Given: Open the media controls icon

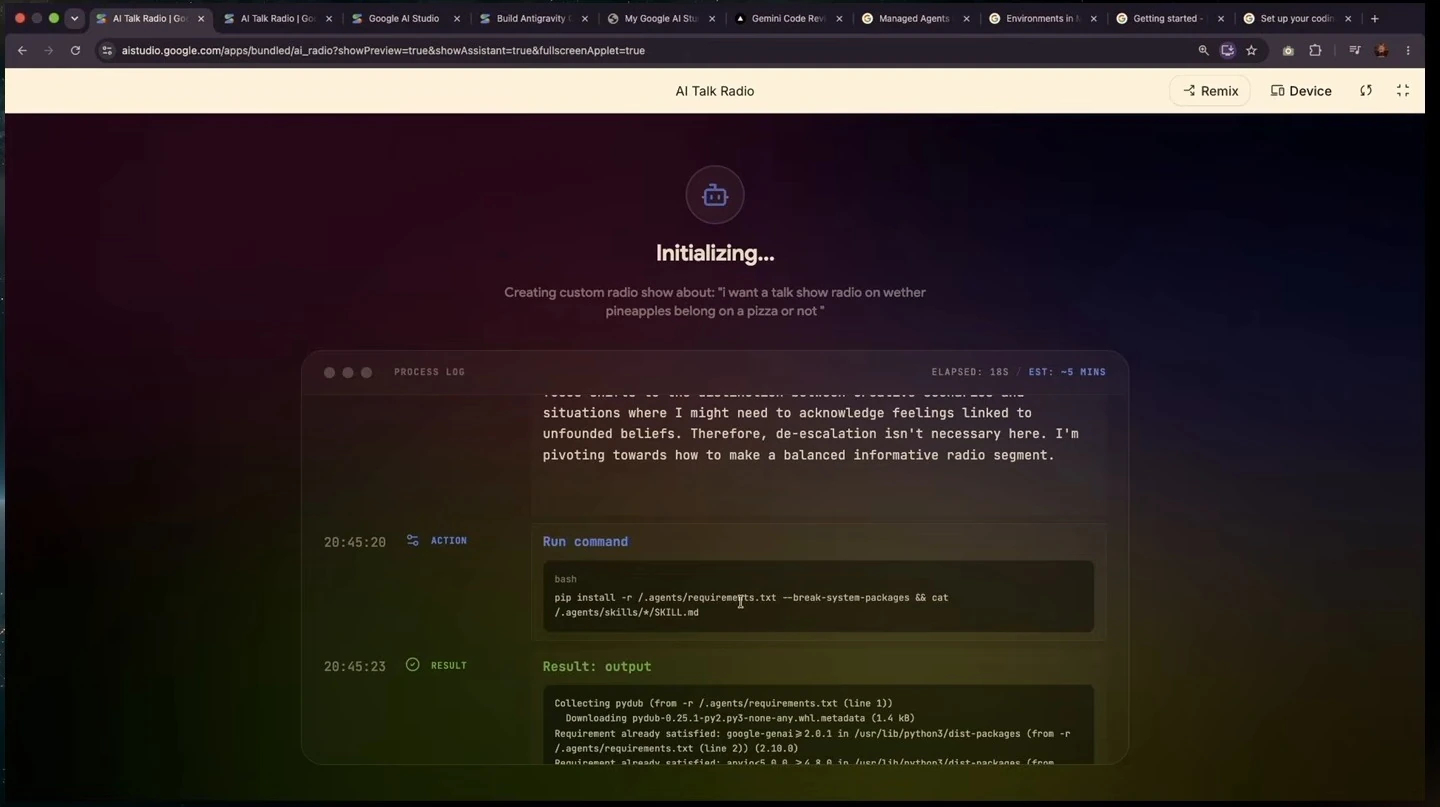Looking at the screenshot, I should point(1355,50).
